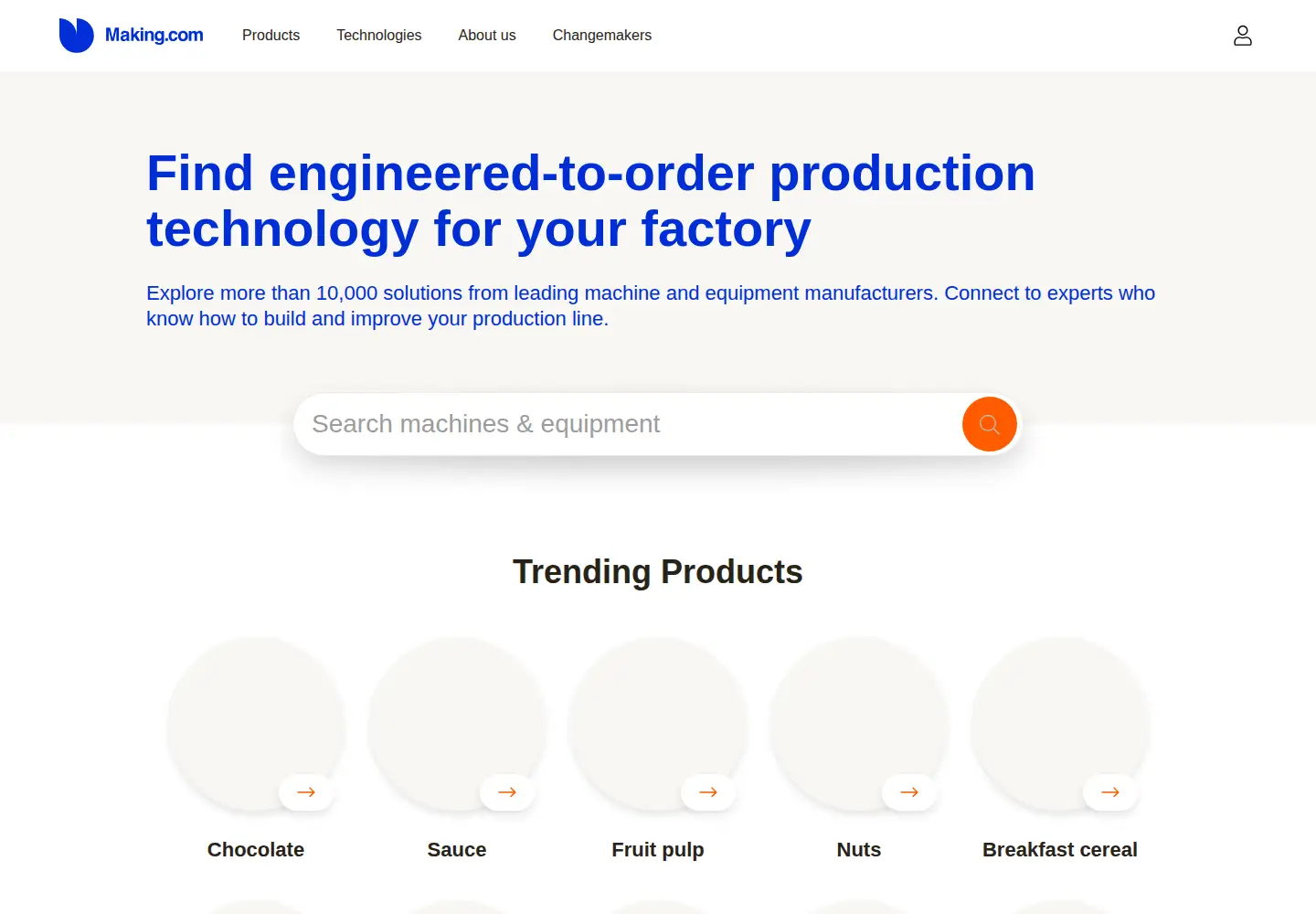The width and height of the screenshot is (1316, 914).
Task: Open the Products menu
Action: tap(271, 36)
